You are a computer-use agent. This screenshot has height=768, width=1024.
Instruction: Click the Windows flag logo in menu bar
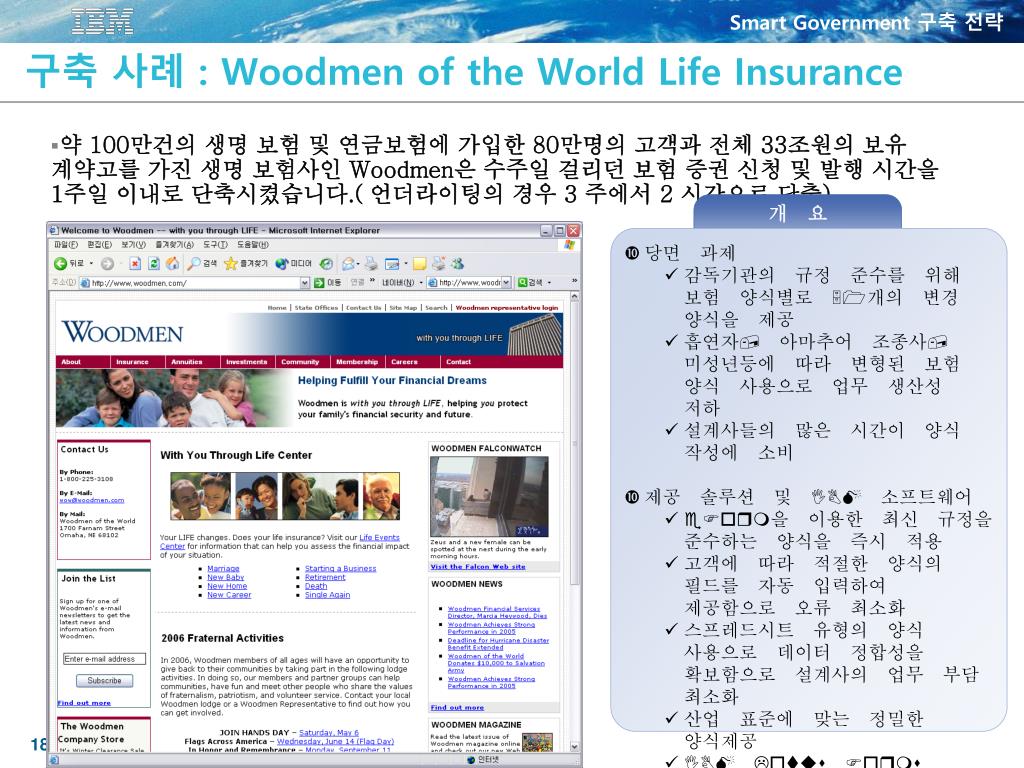pos(569,245)
